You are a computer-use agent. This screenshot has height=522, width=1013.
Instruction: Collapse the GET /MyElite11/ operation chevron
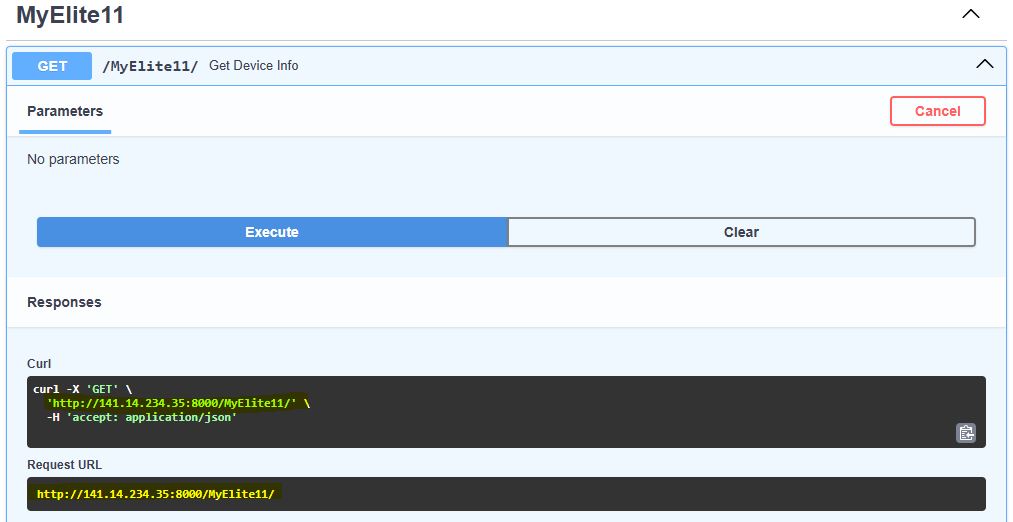[x=985, y=64]
